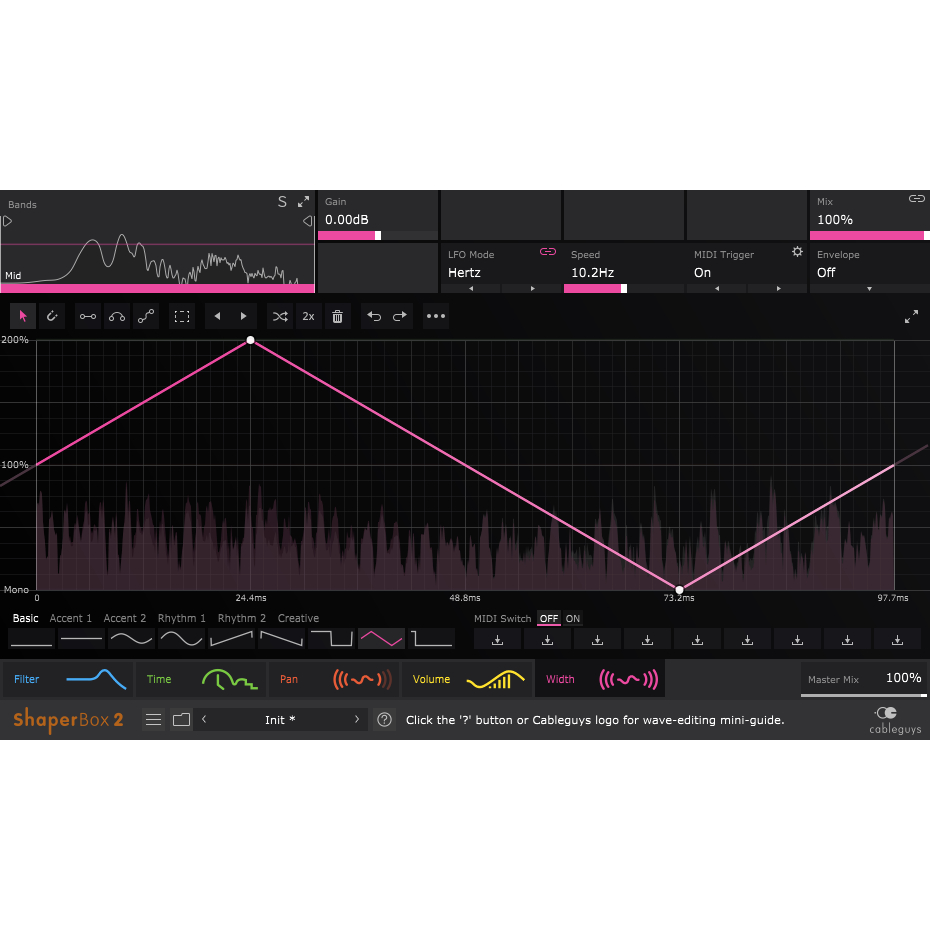Open the Init preset name selector
The height and width of the screenshot is (930, 930).
click(x=280, y=719)
